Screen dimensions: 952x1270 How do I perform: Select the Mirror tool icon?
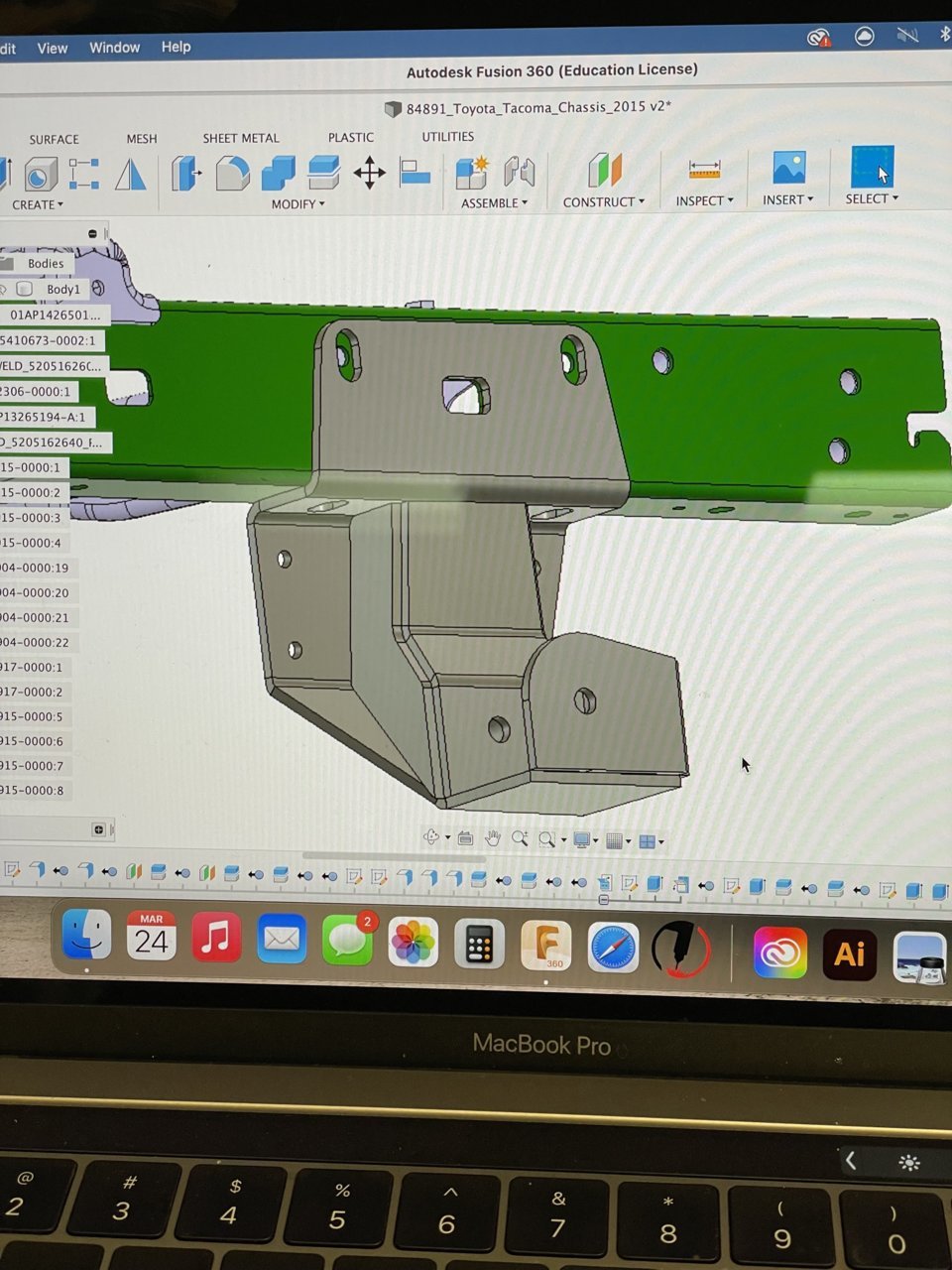pyautogui.click(x=131, y=175)
